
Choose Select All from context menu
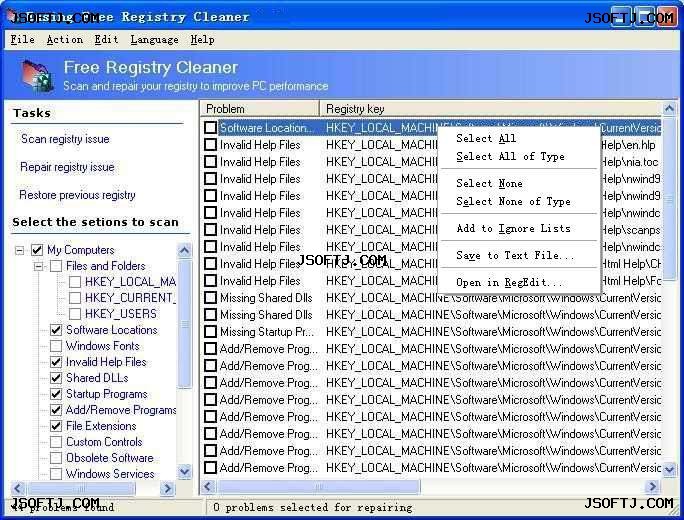[486, 138]
